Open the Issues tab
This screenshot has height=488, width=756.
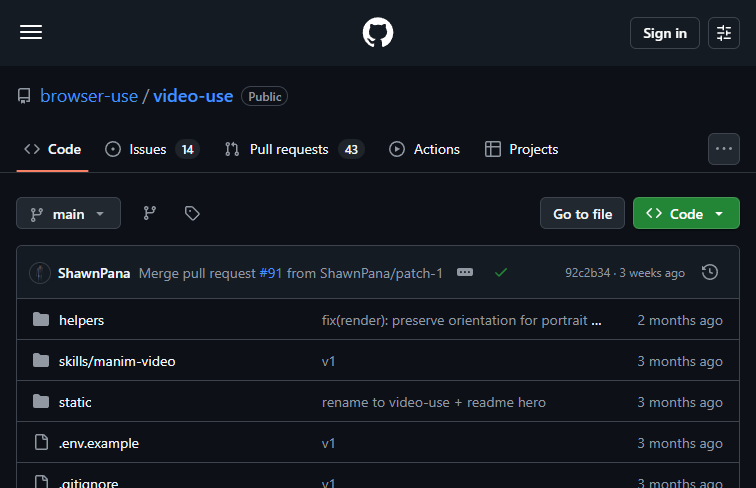coord(152,149)
